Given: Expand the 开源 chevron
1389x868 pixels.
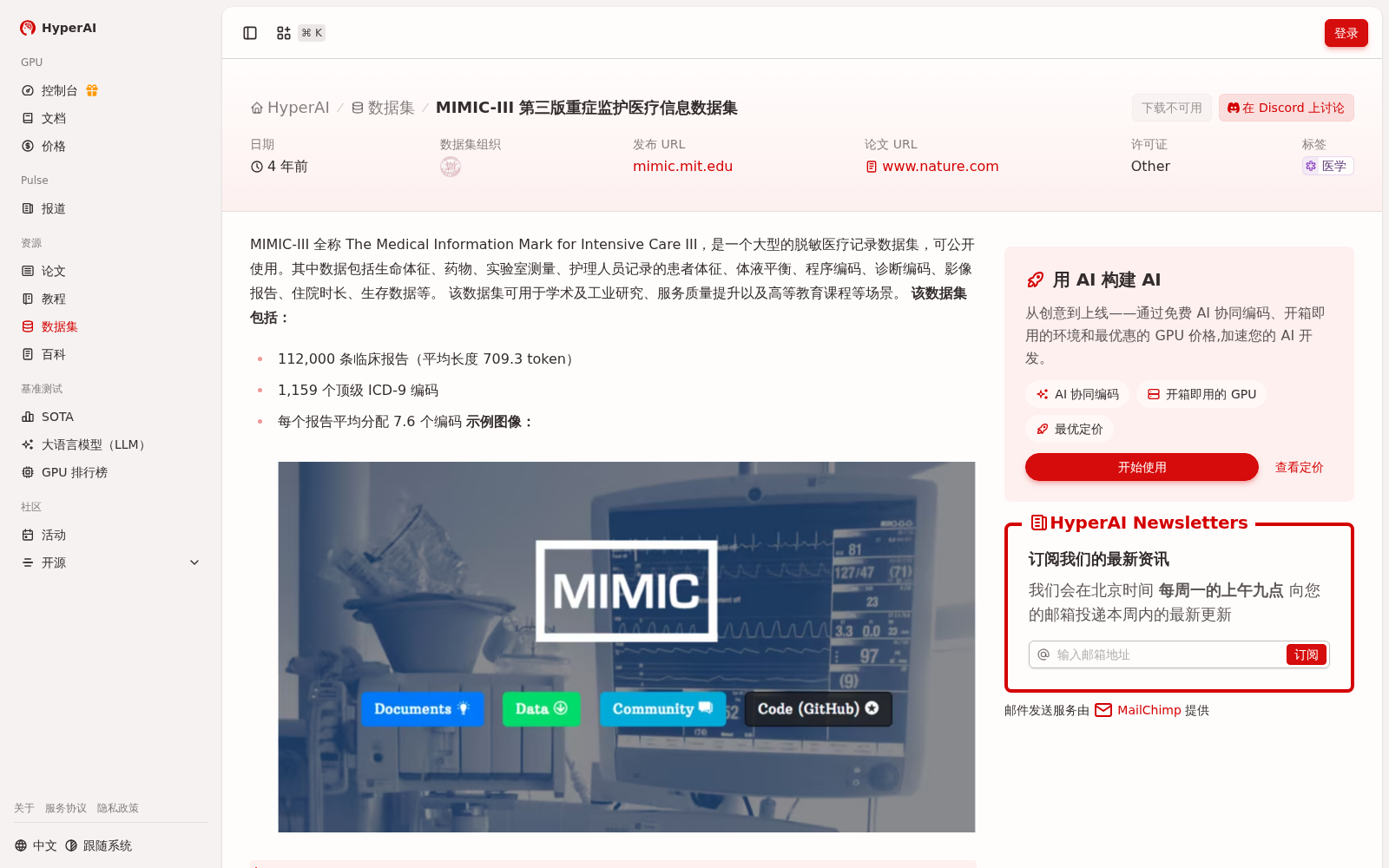Looking at the screenshot, I should [194, 562].
